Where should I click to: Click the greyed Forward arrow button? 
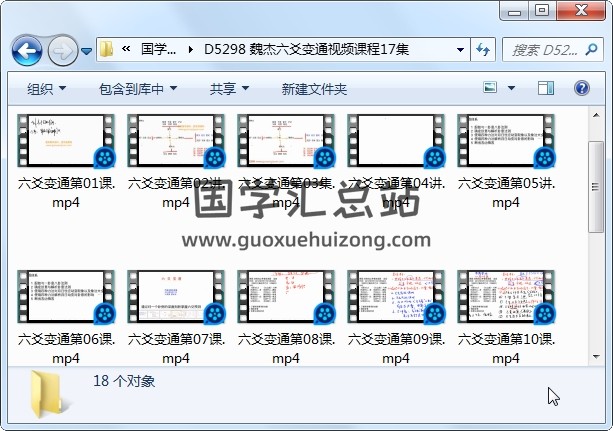coord(63,50)
